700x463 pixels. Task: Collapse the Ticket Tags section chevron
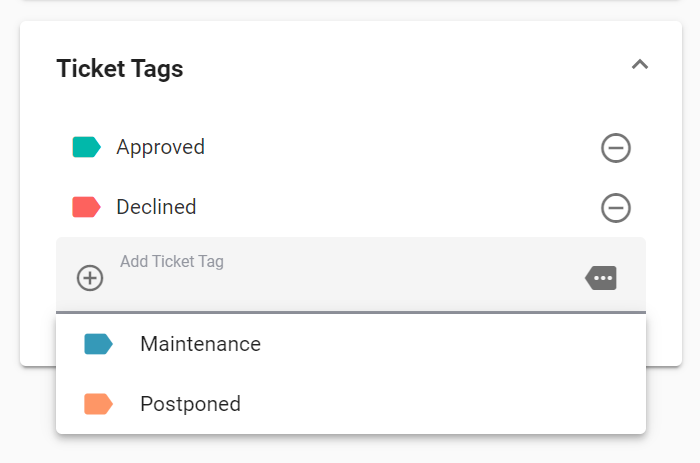[640, 65]
